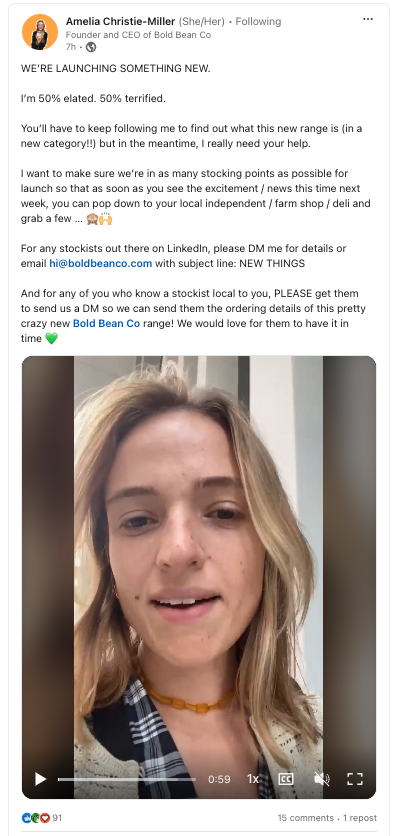The image size is (398, 836).
Task: Open Amelia Christie-Miller's name link
Action: tap(120, 21)
